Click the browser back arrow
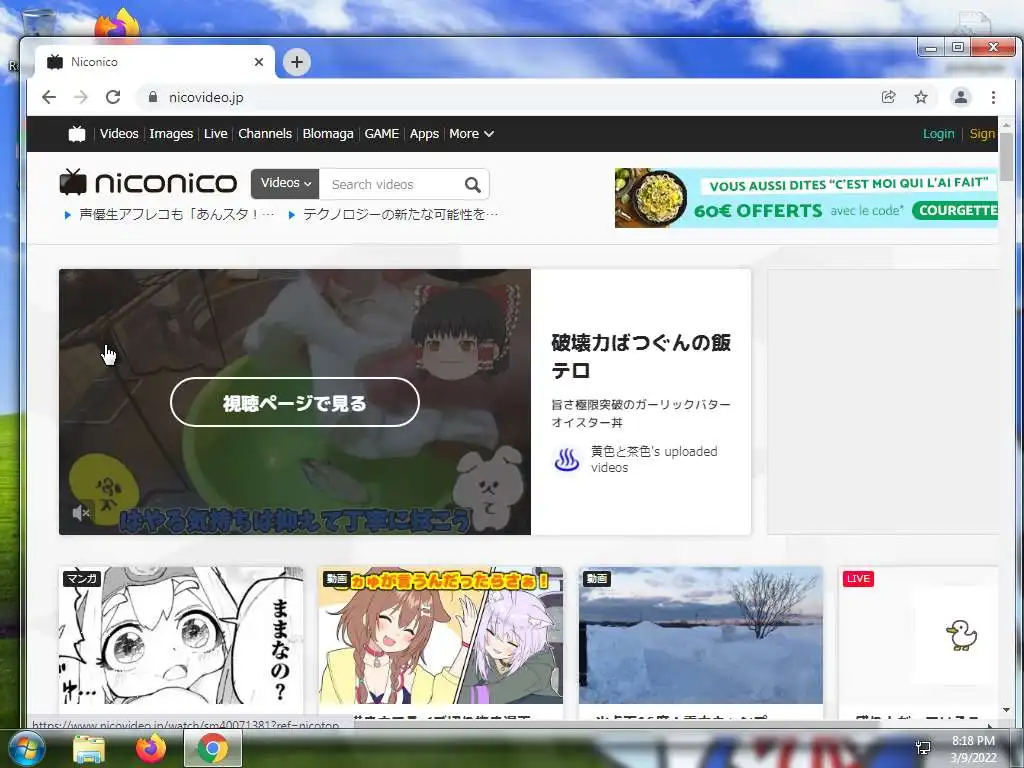 pos(49,97)
